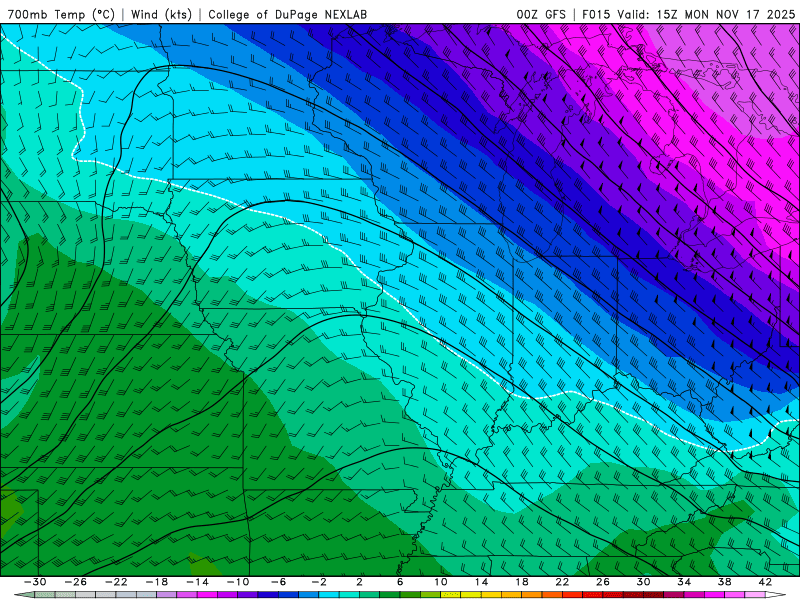Click the 22 color bar label
Viewport: 800px width, 600px height.
(562, 582)
